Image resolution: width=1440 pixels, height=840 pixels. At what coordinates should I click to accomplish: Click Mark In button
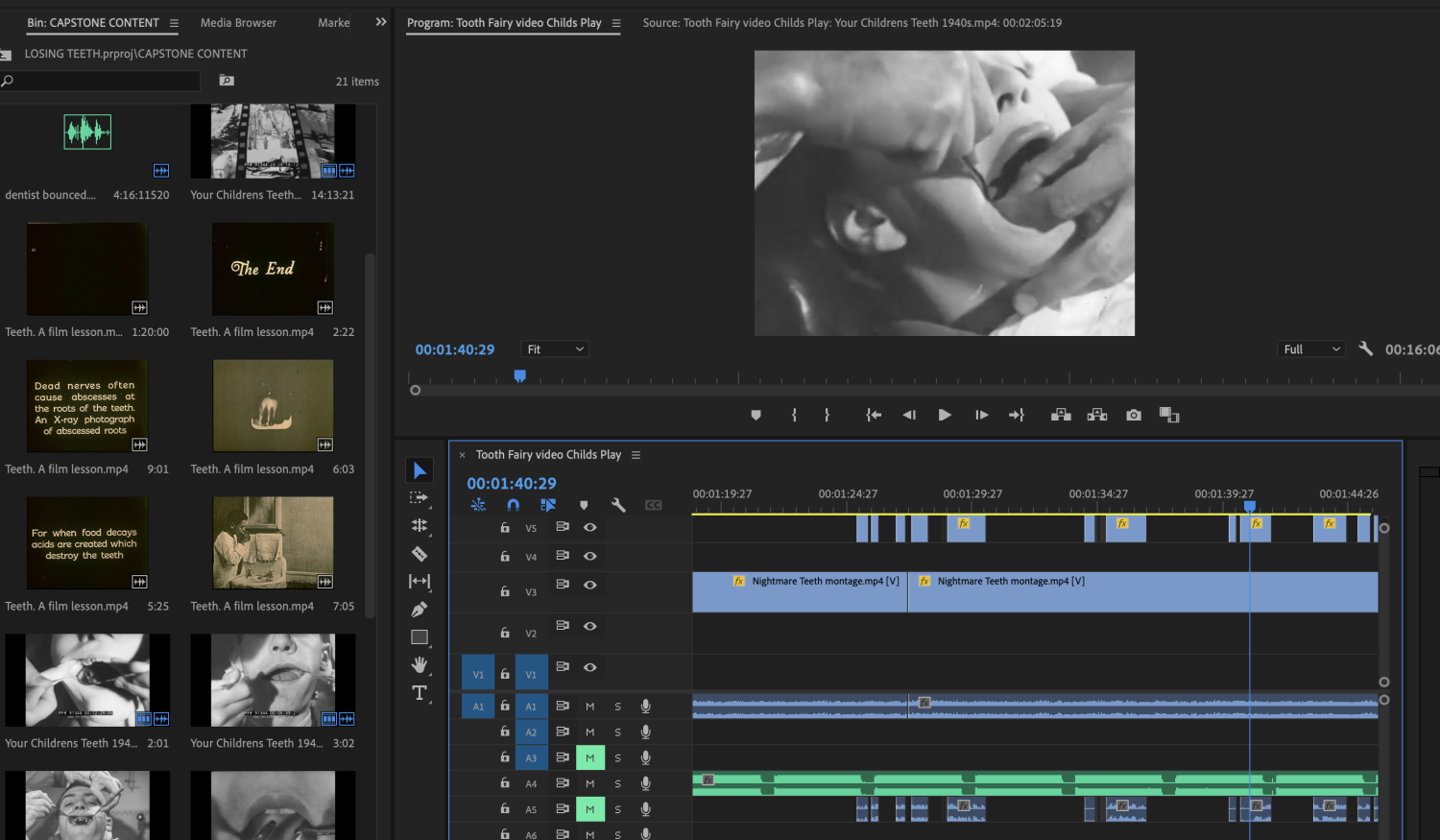click(x=794, y=415)
